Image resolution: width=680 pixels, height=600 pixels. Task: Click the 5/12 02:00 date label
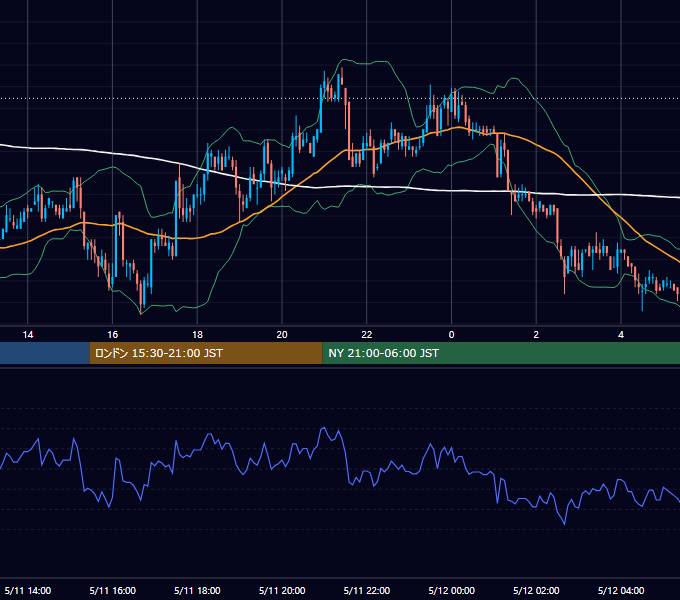[x=536, y=590]
